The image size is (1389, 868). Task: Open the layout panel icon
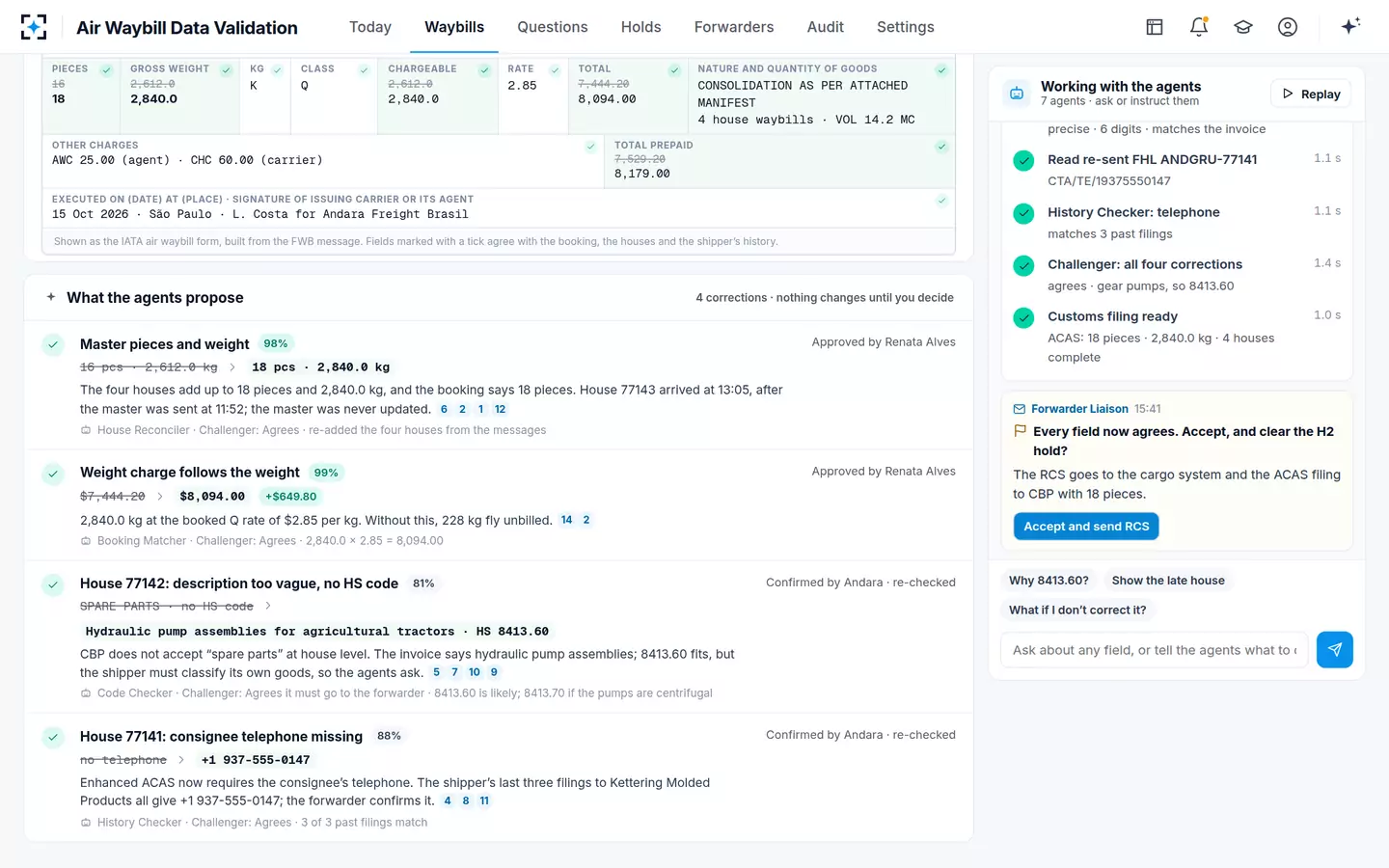[1155, 27]
